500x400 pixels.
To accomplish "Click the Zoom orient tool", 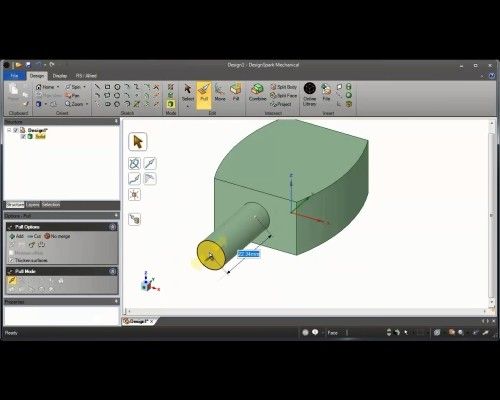I will click(x=74, y=104).
